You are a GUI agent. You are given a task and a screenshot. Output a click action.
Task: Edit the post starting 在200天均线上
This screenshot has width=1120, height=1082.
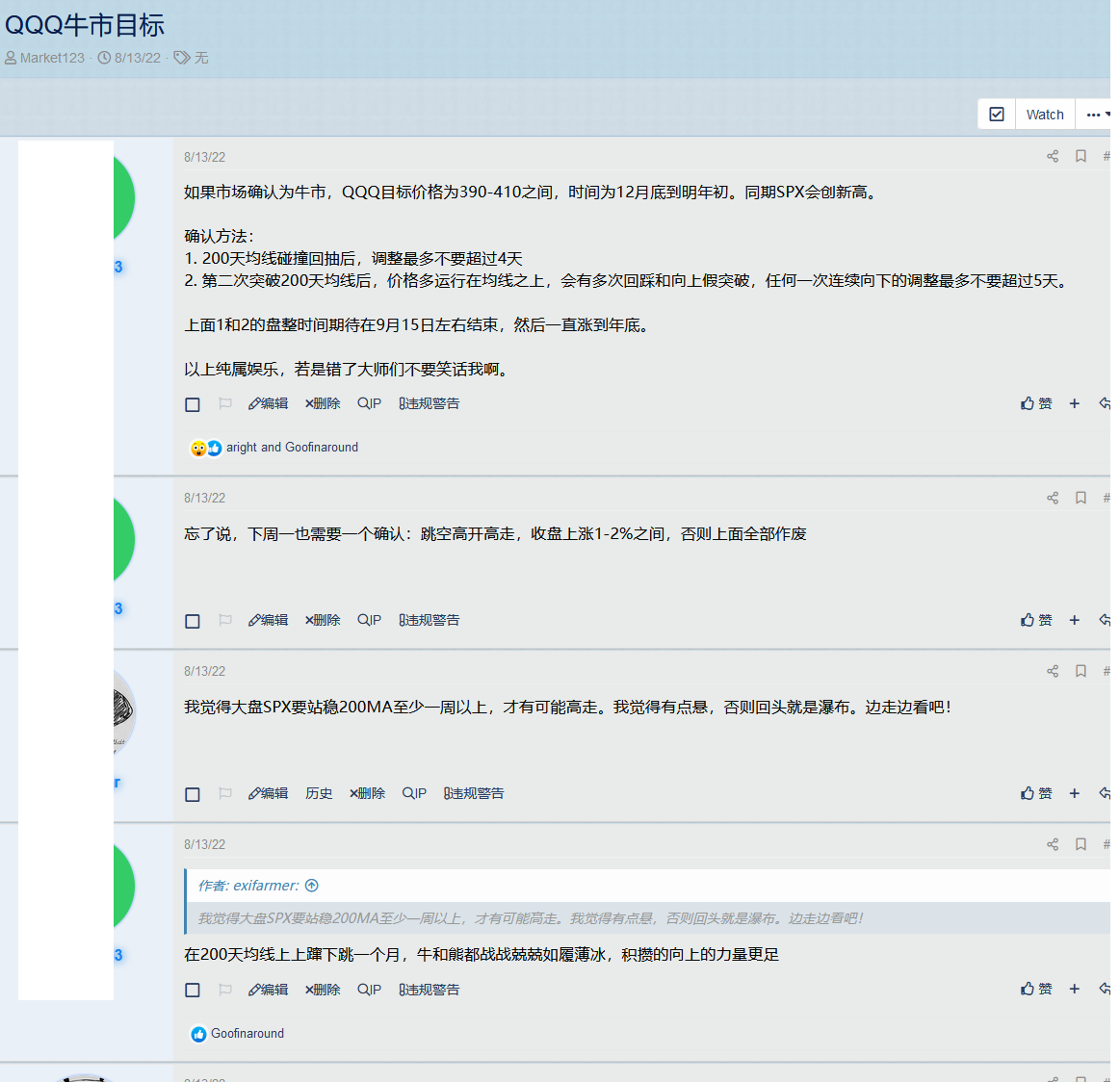(x=268, y=990)
